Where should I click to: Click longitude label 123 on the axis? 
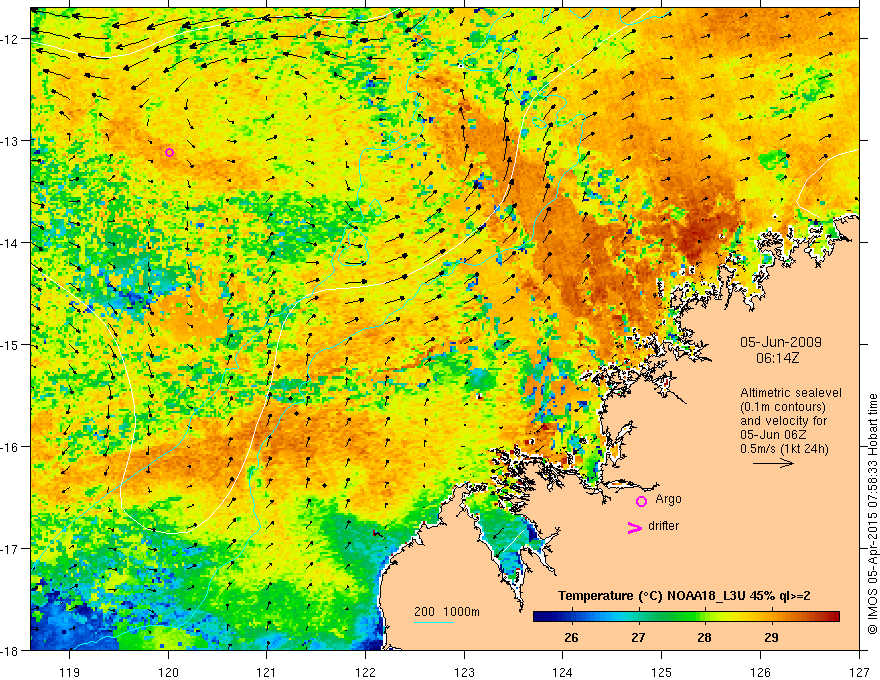(x=464, y=671)
